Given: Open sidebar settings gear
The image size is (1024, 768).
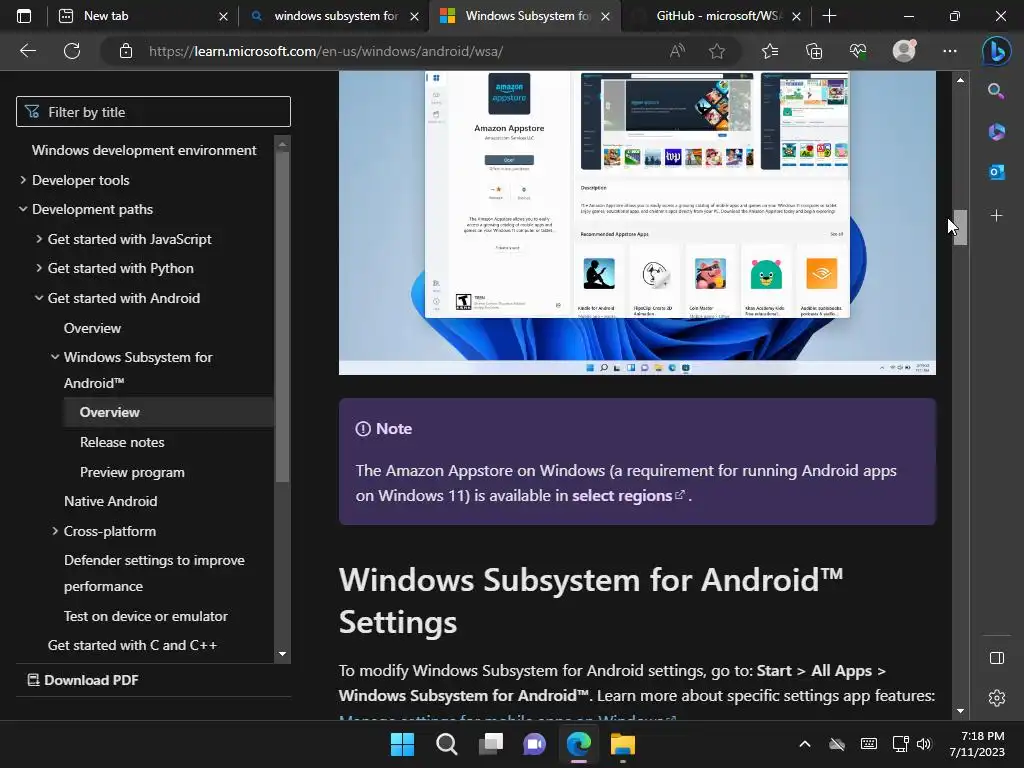Looking at the screenshot, I should [x=997, y=698].
